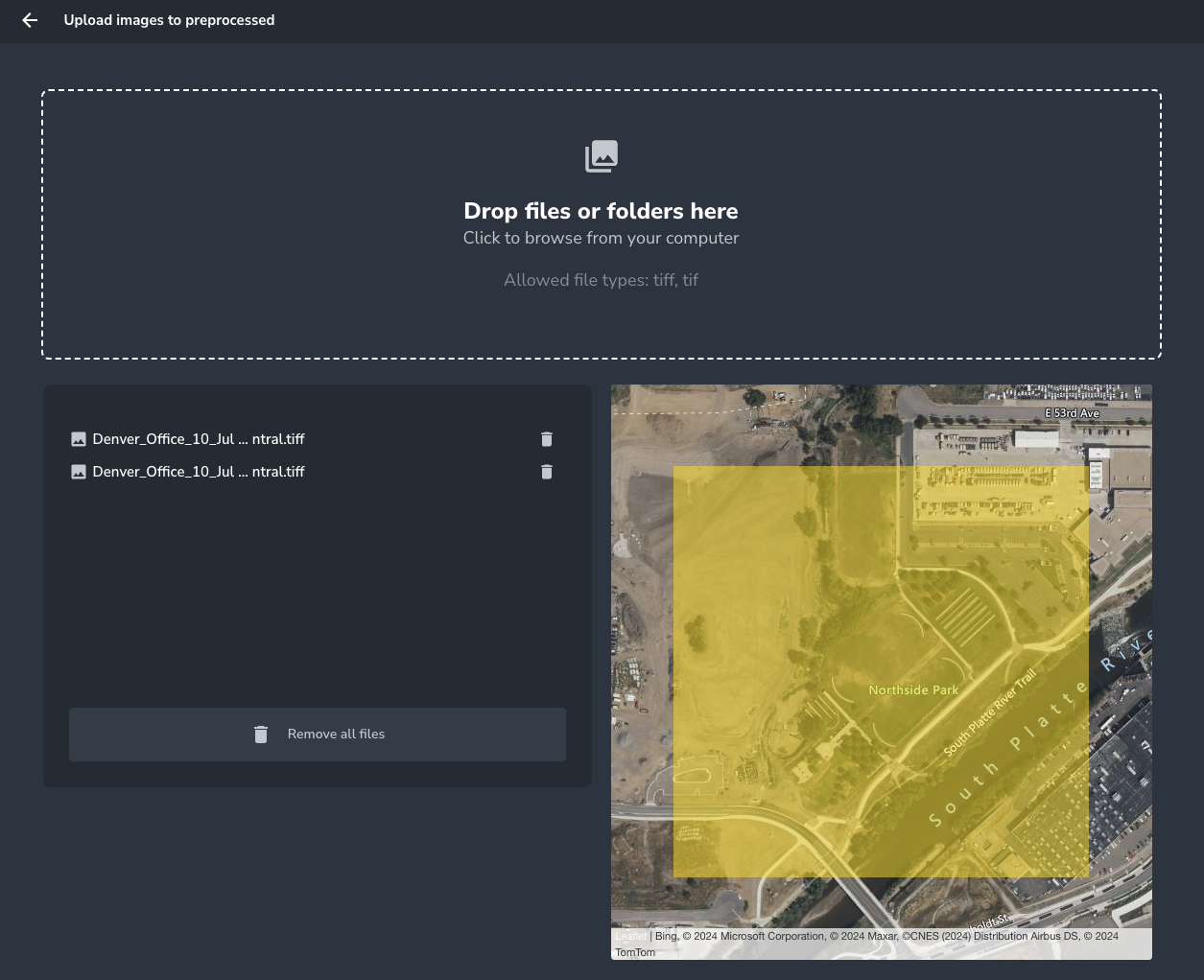
Task: Click the 'Upload images to preprocessed' page title
Action: [169, 20]
